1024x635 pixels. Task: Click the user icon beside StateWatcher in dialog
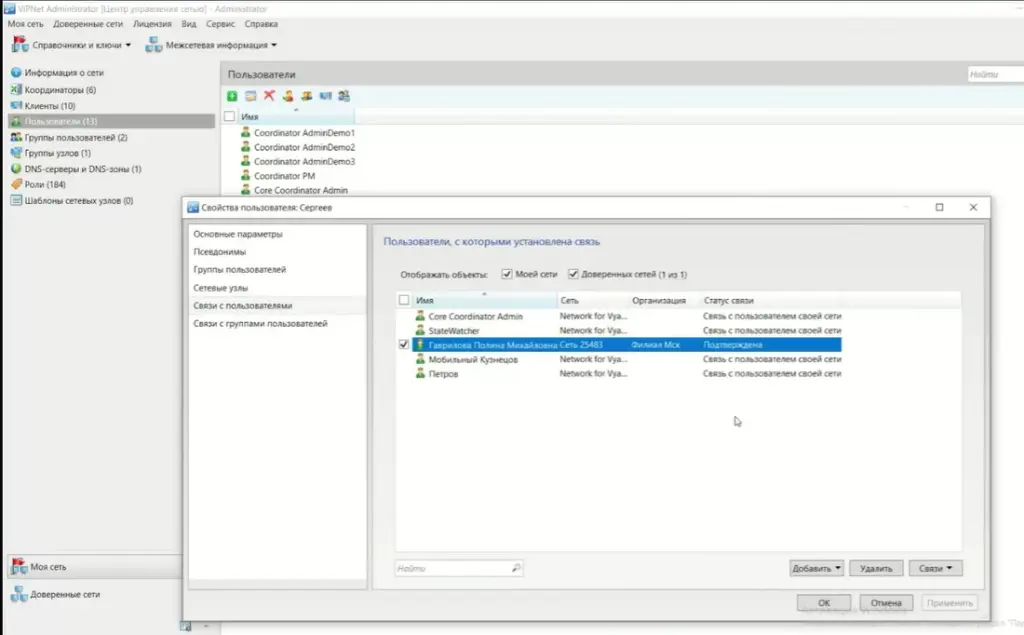point(420,330)
